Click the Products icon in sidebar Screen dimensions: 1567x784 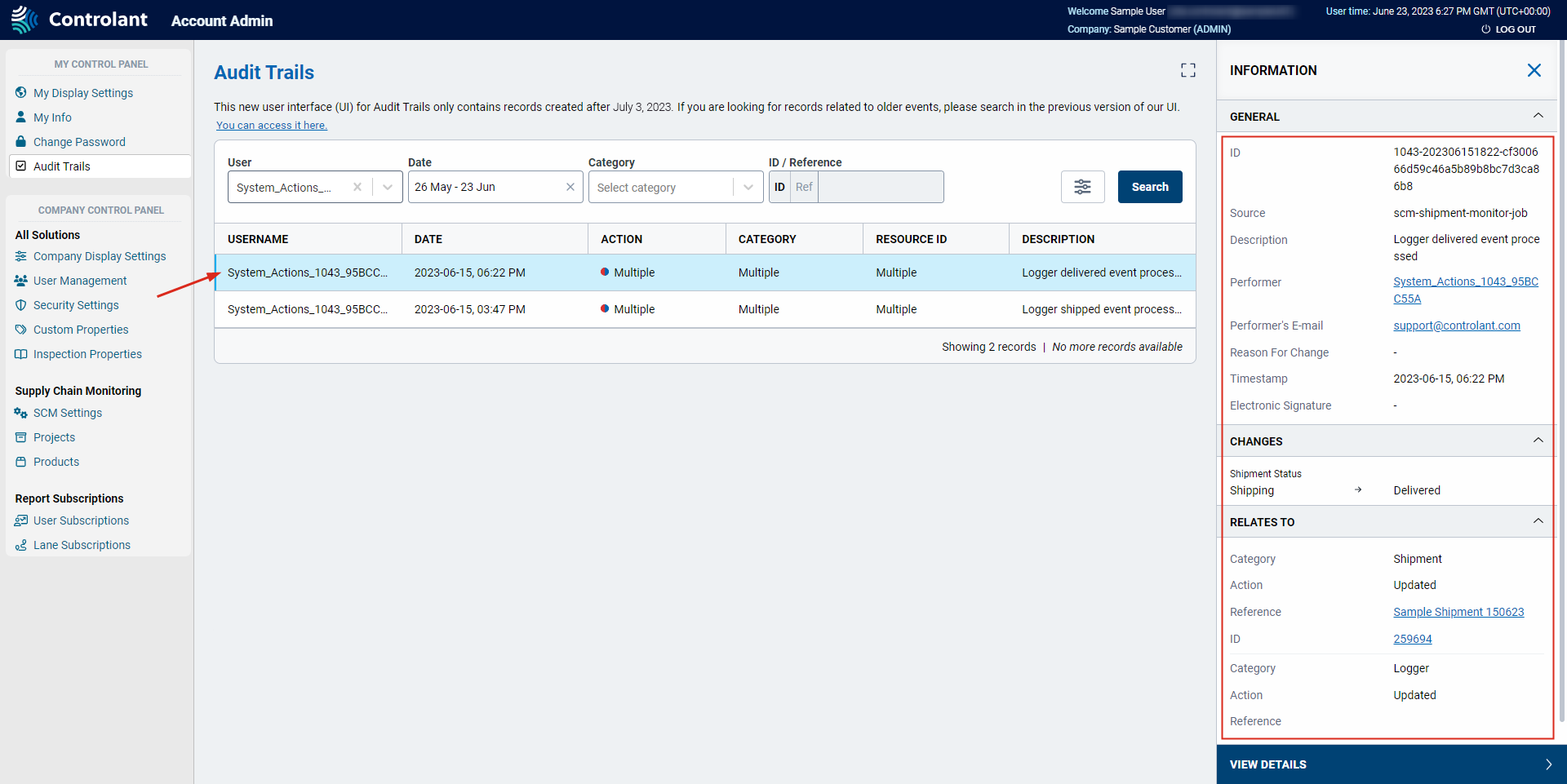pos(21,462)
